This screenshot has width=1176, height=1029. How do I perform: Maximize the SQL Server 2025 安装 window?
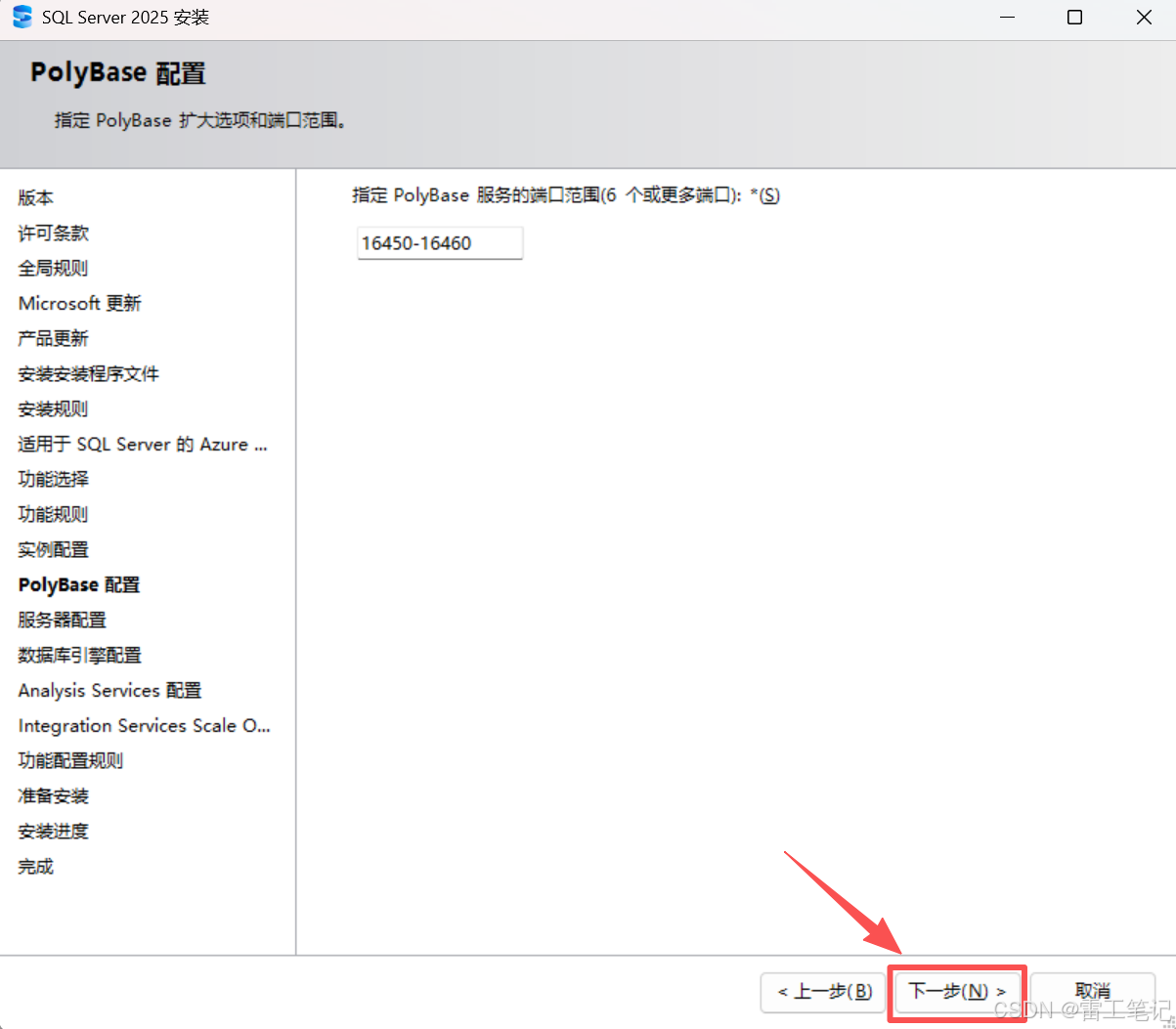pos(1074,18)
